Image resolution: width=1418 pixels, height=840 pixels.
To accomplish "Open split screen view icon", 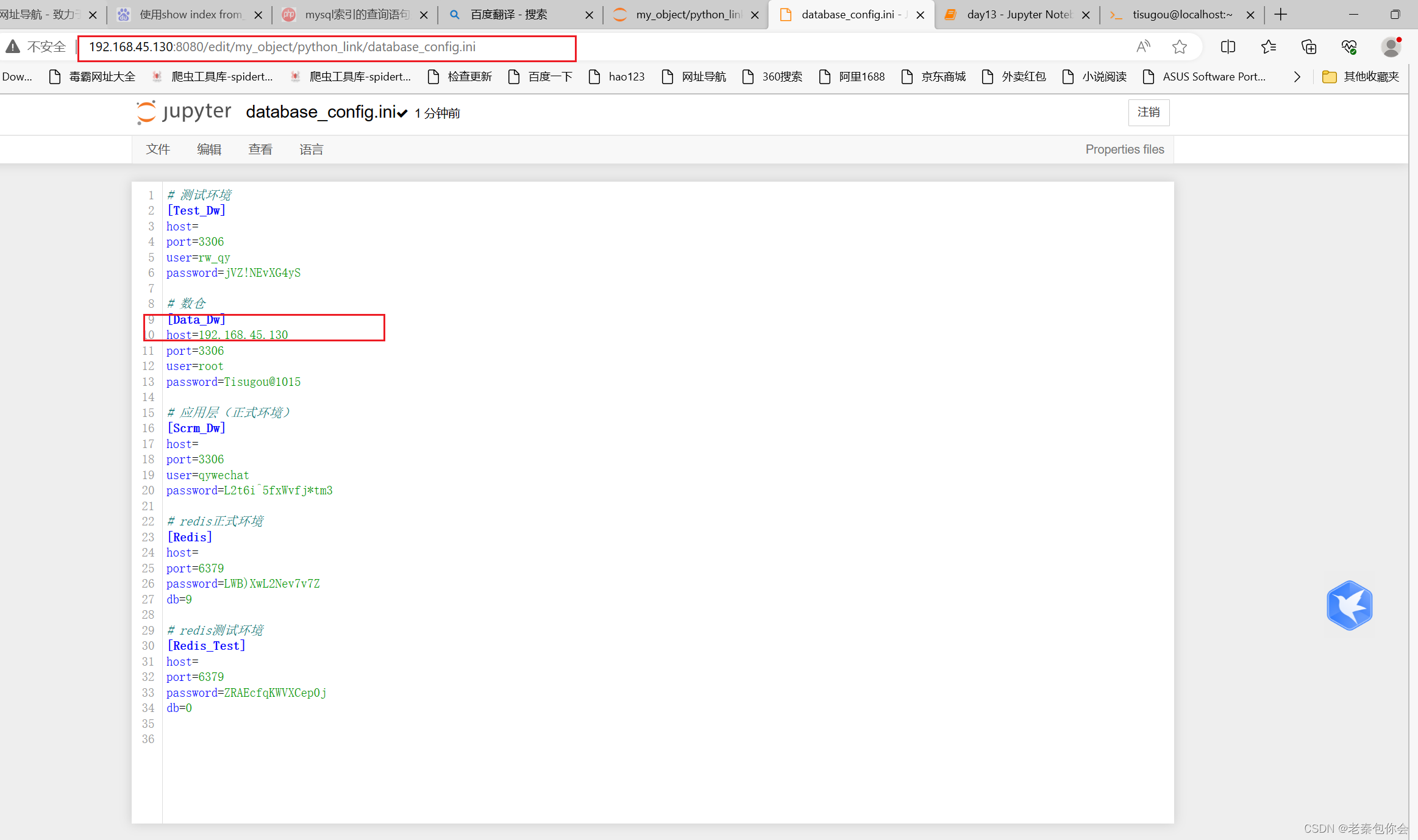I will point(1228,47).
